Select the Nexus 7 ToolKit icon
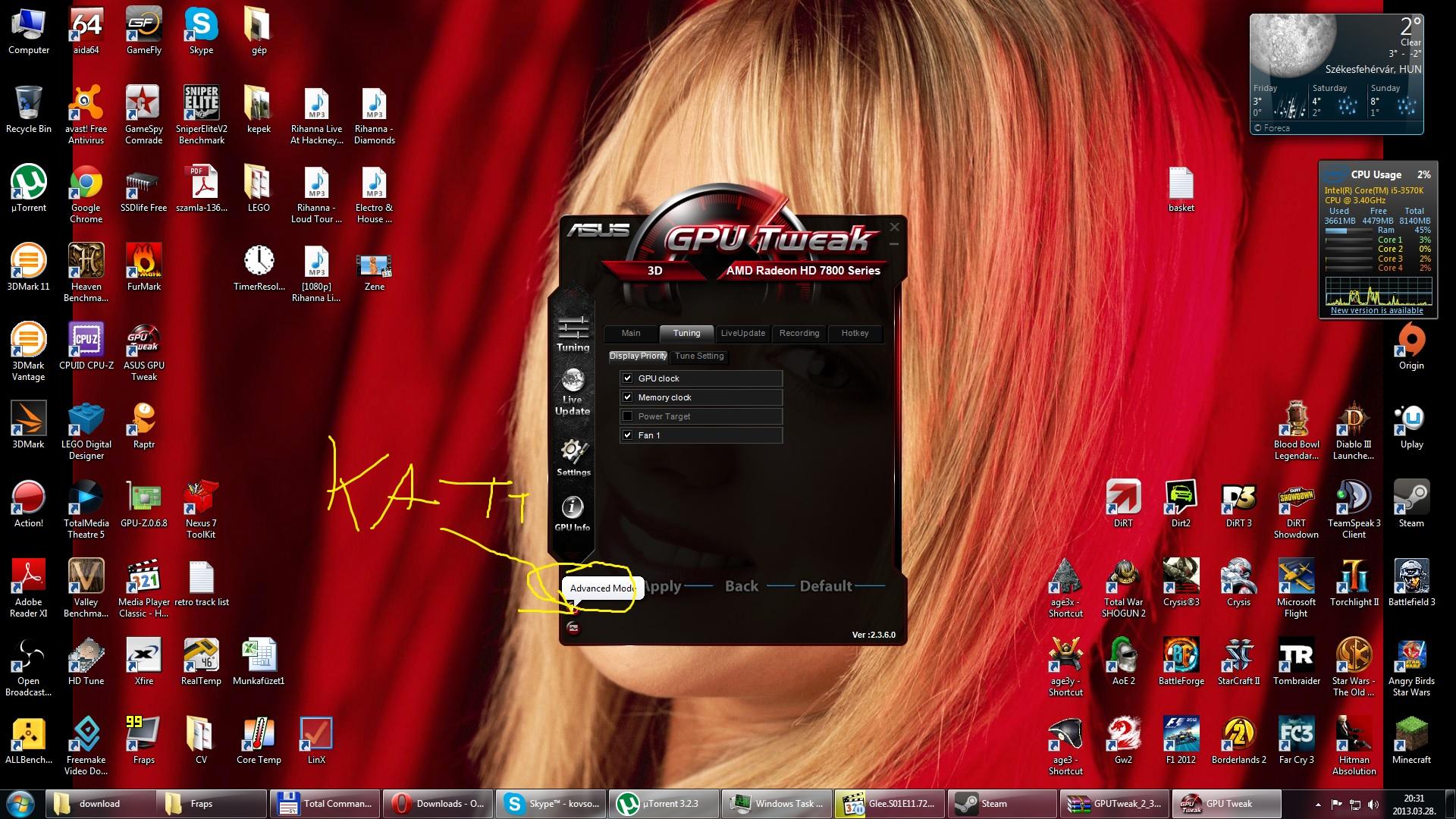The width and height of the screenshot is (1456, 819). click(201, 510)
